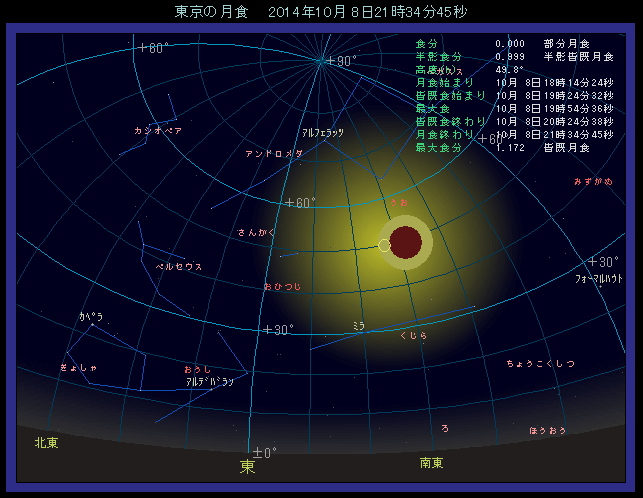Select the アルデバラン star label
The image size is (643, 498).
(x=209, y=382)
